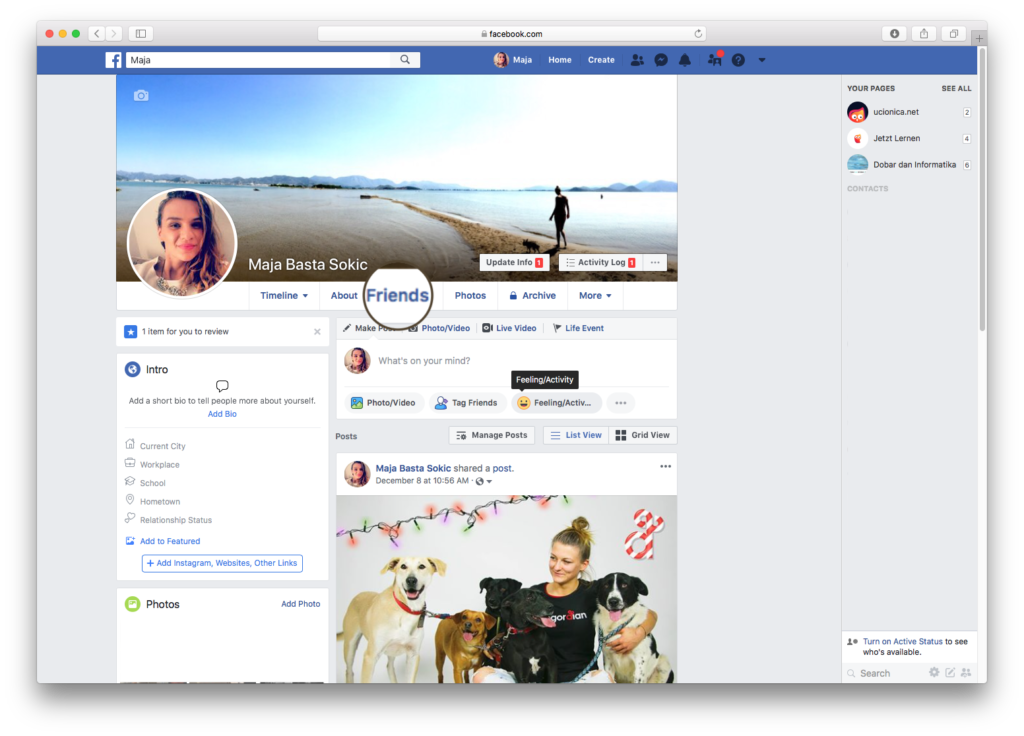Open the notifications bell icon
The height and width of the screenshot is (736, 1024).
point(685,60)
